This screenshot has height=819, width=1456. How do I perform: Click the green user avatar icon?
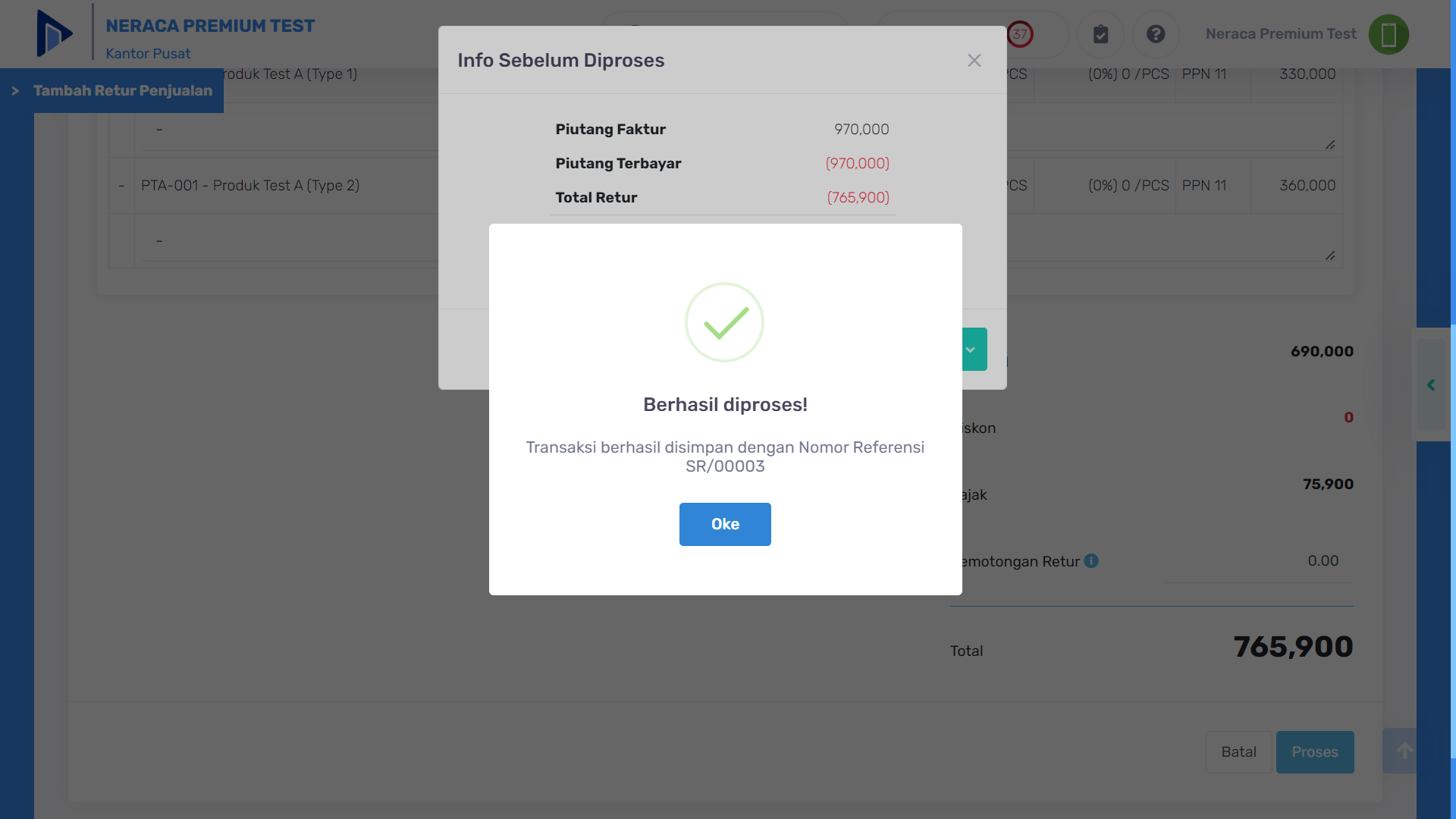(1389, 34)
